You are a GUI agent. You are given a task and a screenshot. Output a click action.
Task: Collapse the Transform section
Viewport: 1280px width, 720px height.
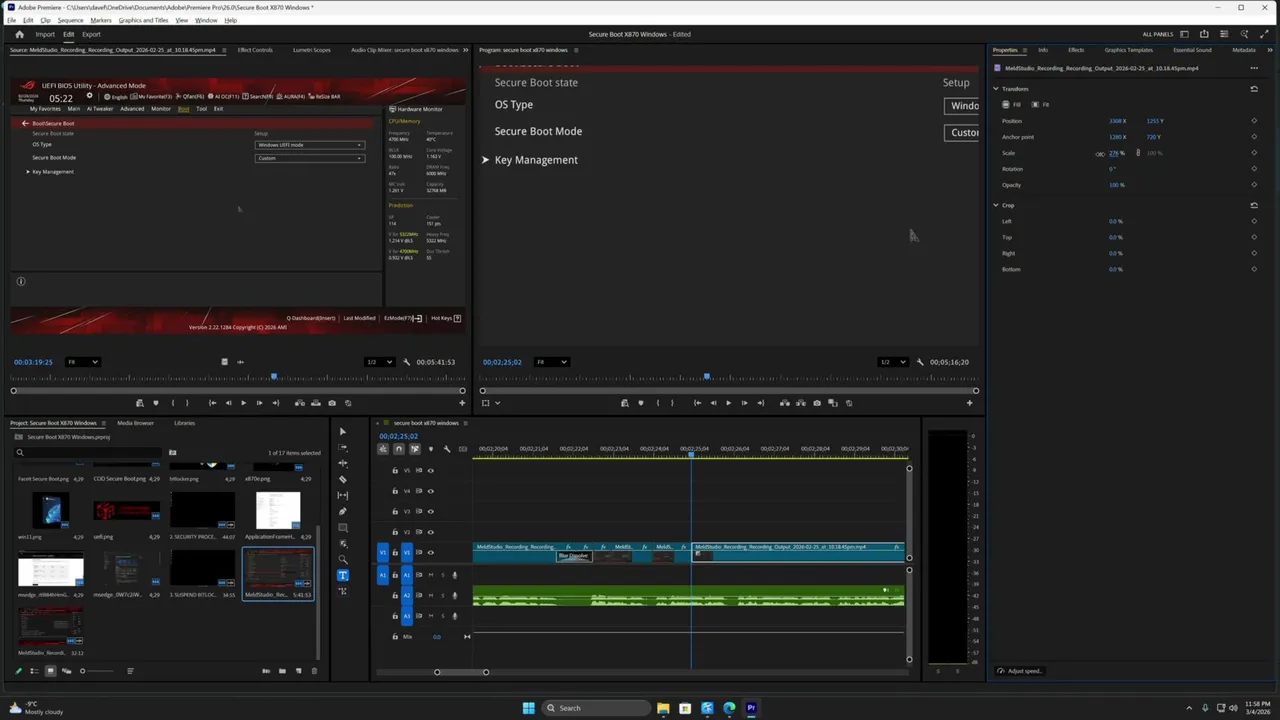click(x=996, y=89)
